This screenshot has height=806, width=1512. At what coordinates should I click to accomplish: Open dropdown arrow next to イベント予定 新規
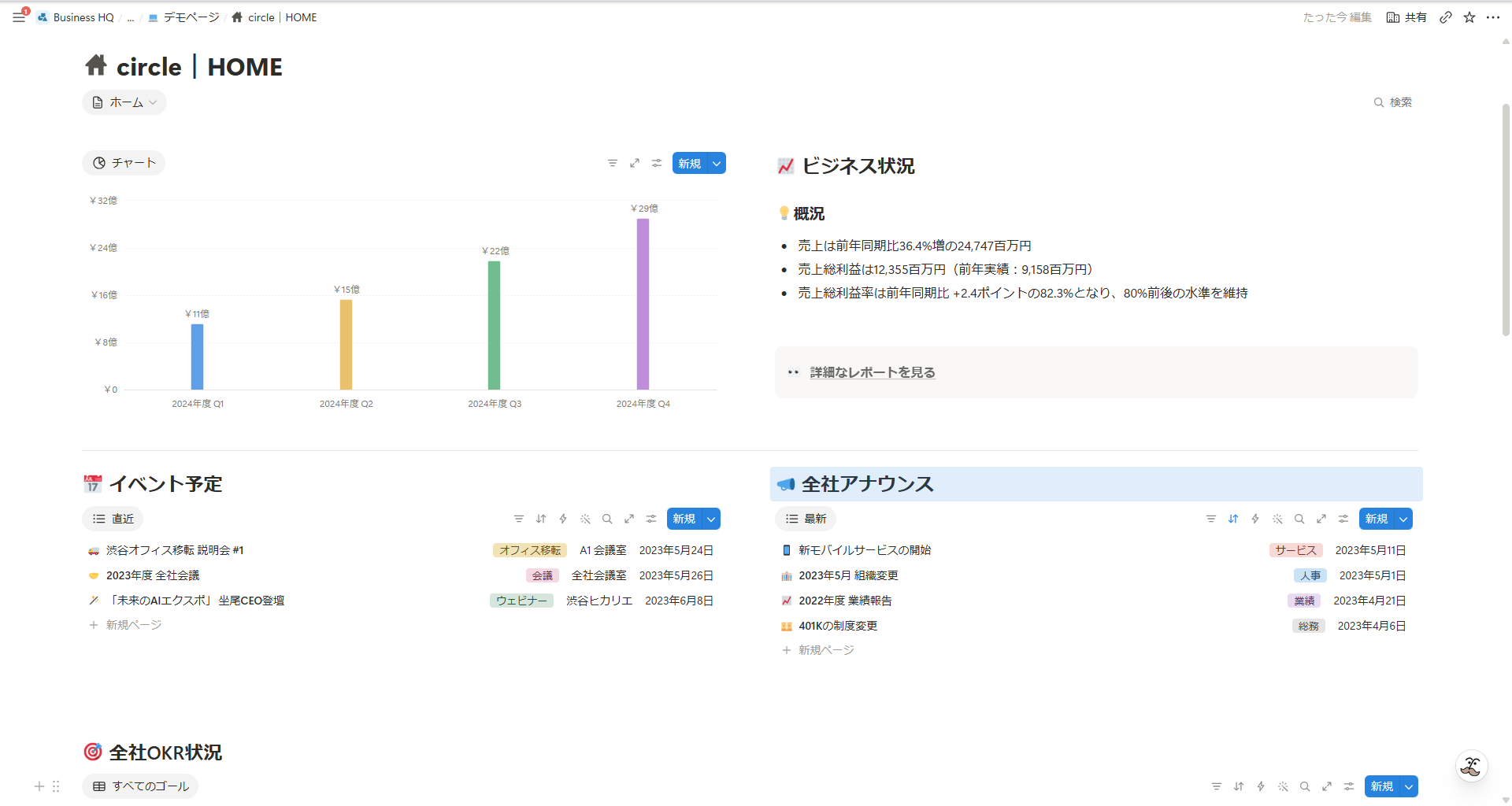coord(711,519)
